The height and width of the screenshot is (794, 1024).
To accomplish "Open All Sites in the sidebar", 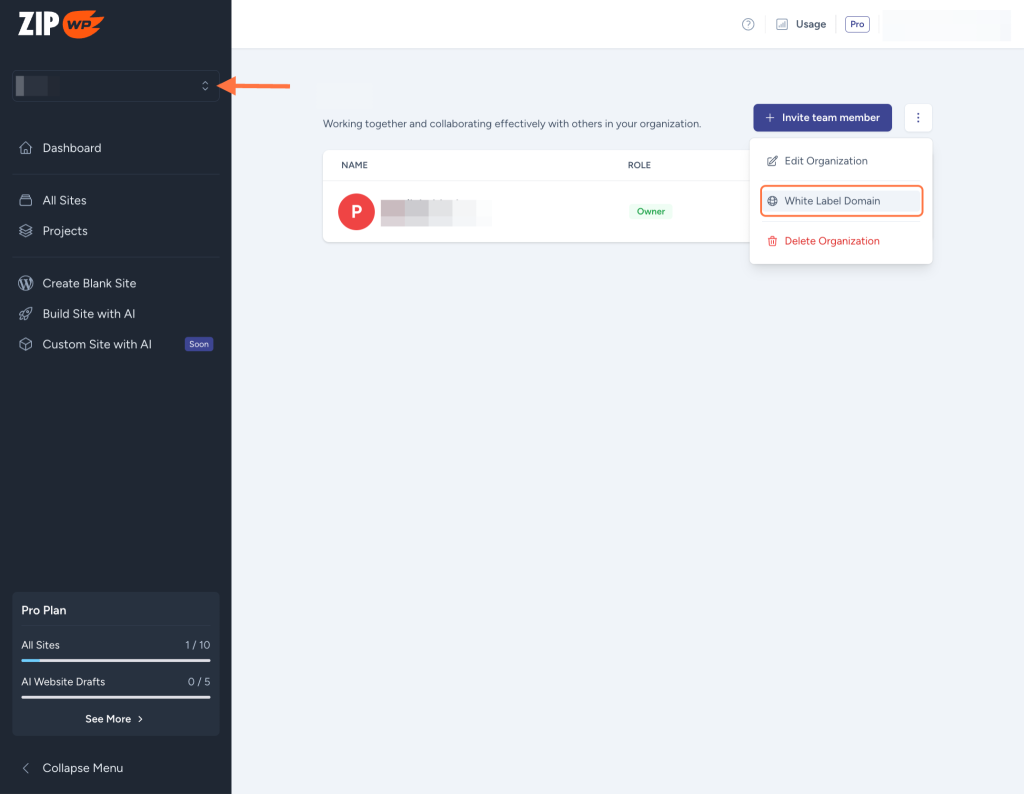I will click(x=64, y=201).
